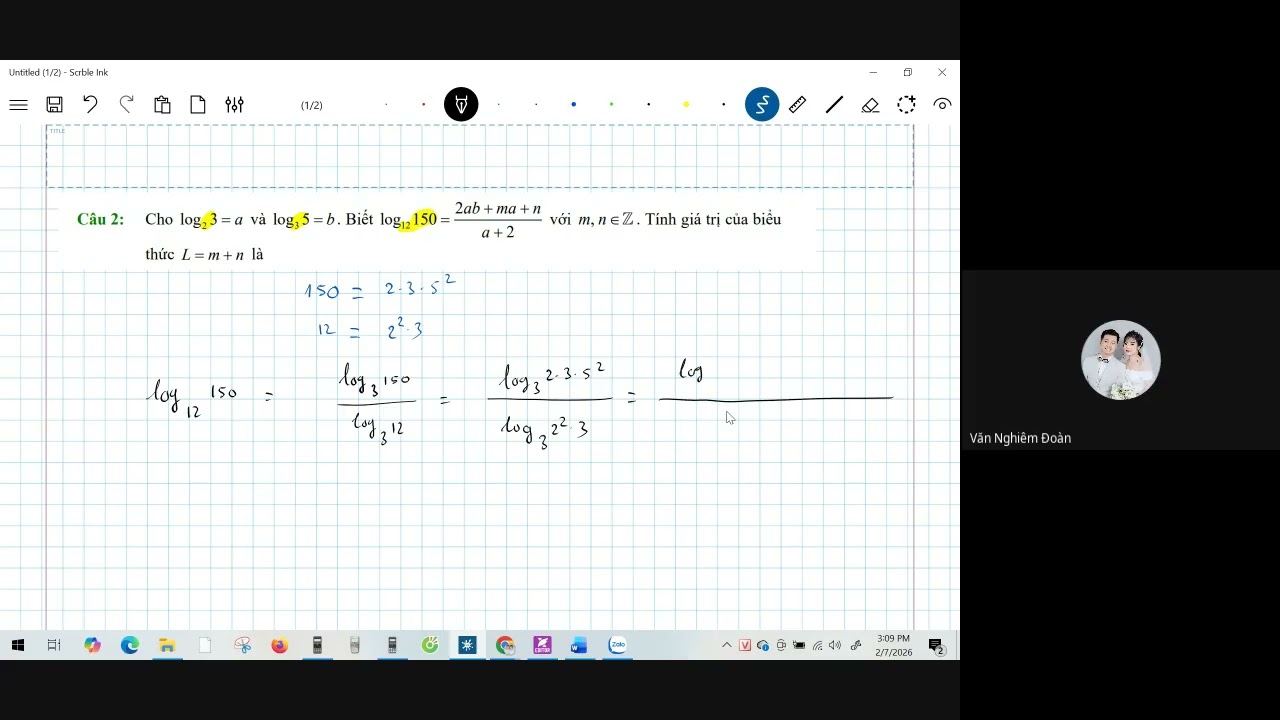
Task: Click the Wi-Fi network tray icon
Action: click(817, 646)
